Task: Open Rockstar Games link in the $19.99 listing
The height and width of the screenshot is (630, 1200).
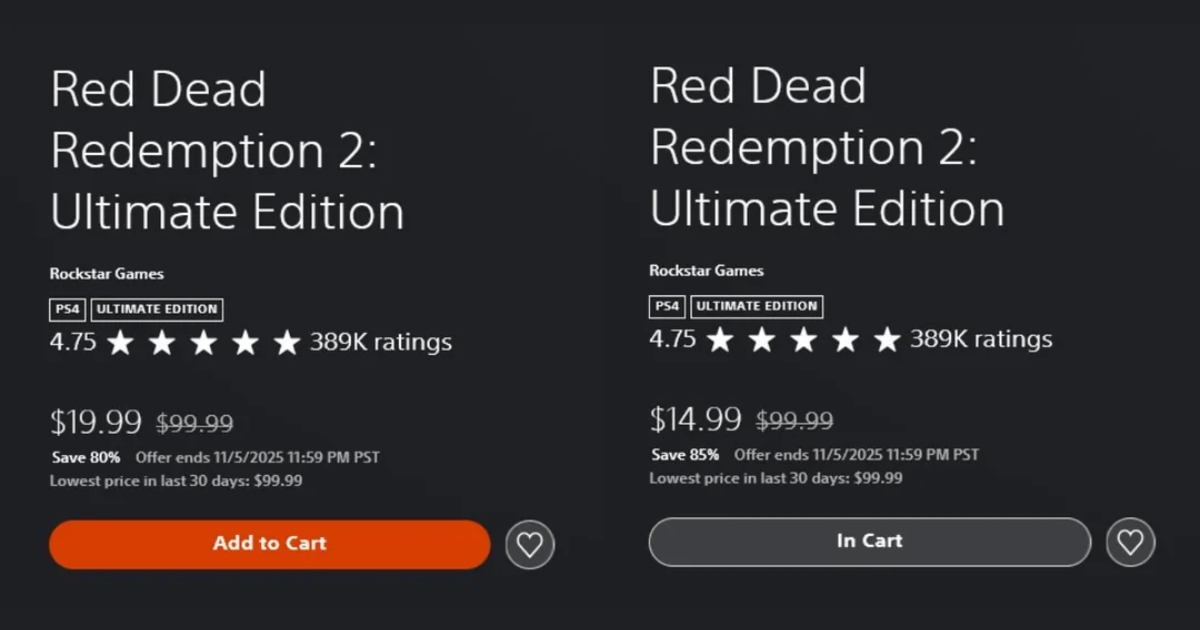Action: point(106,274)
